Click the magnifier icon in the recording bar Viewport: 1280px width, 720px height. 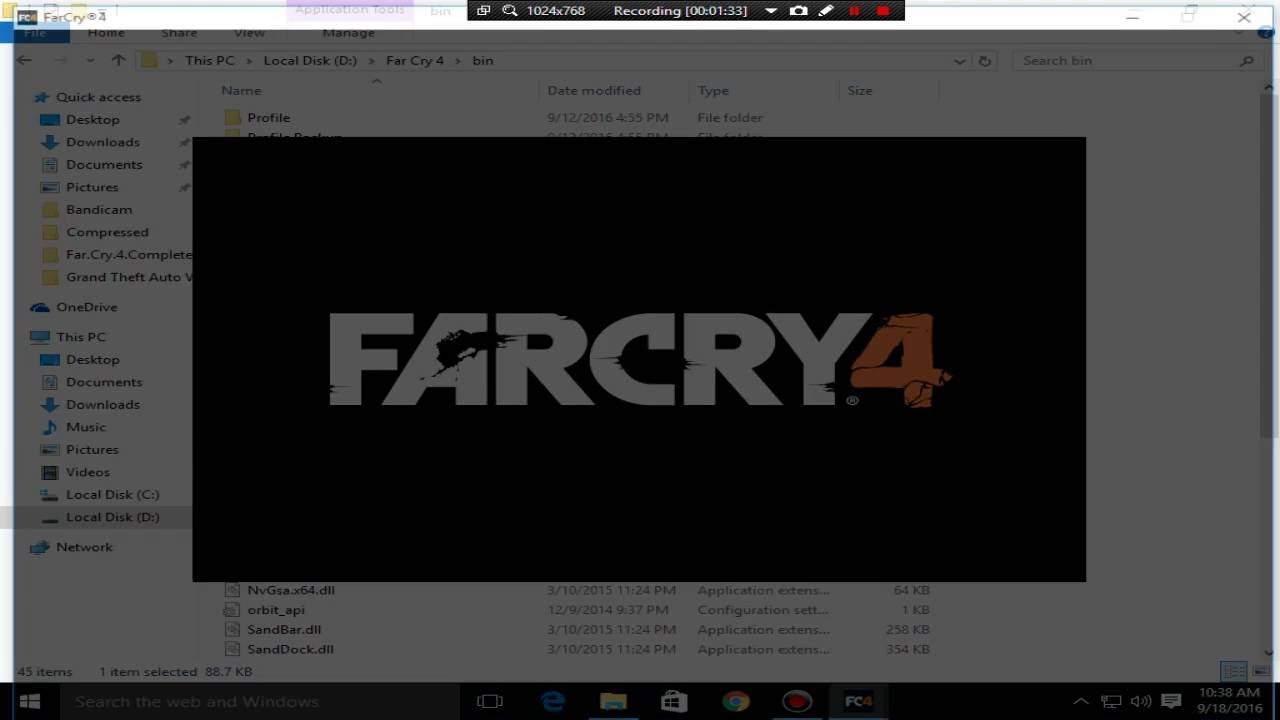point(510,10)
